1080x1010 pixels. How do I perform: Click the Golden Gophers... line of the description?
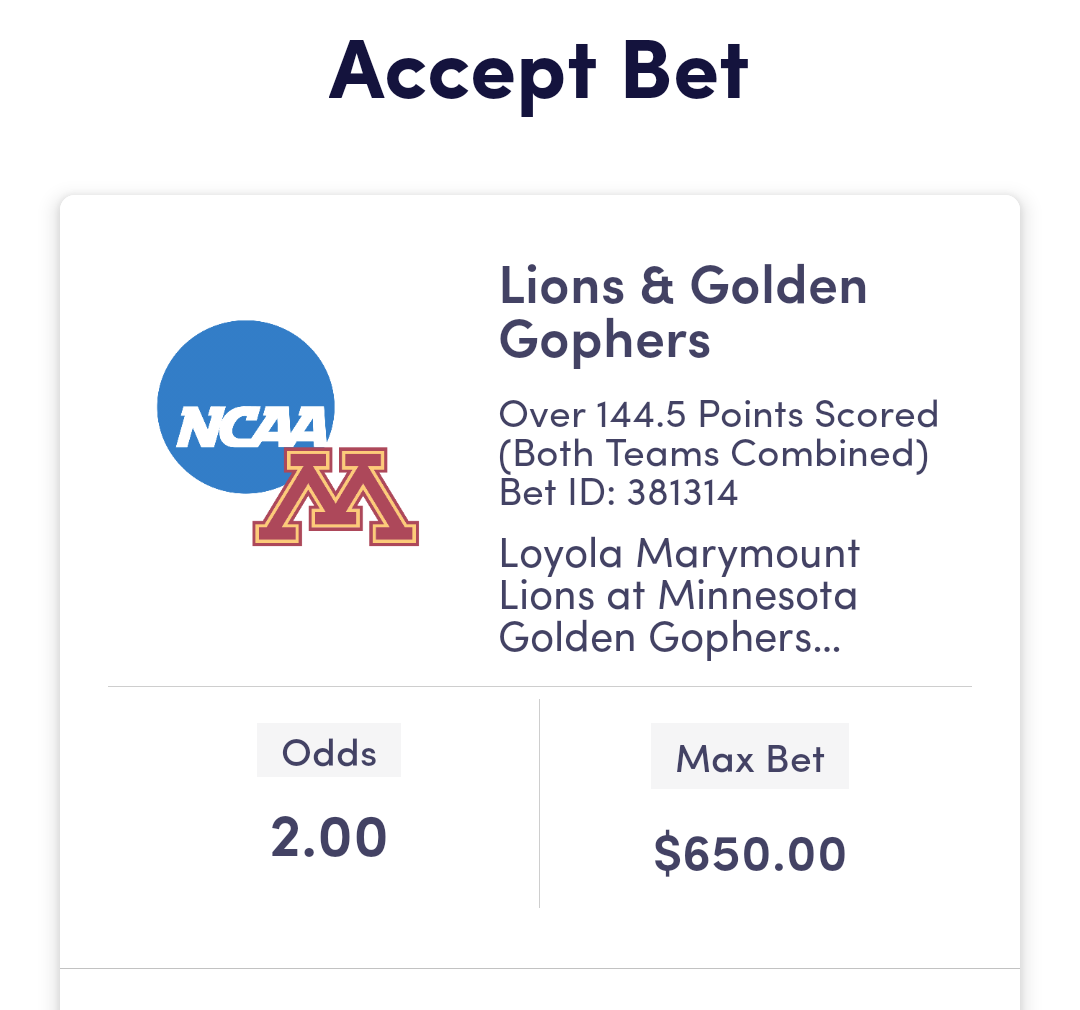[669, 638]
